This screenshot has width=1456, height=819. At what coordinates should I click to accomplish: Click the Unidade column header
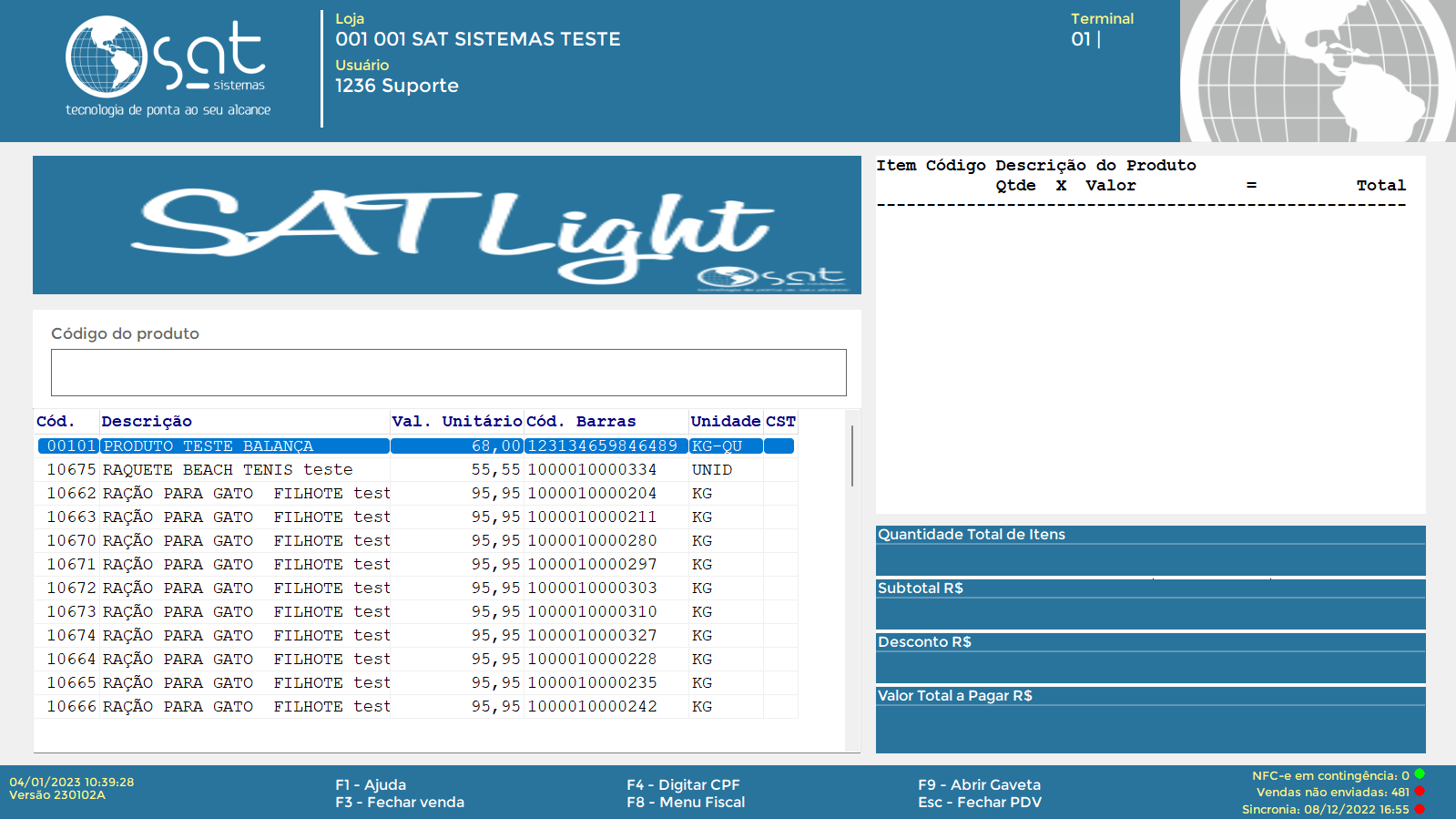[725, 422]
